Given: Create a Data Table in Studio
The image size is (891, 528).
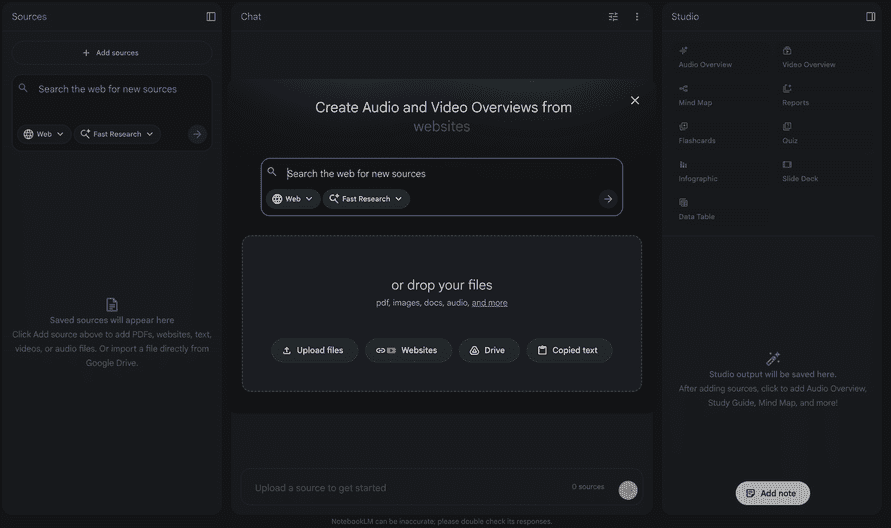Looking at the screenshot, I should tap(719, 210).
